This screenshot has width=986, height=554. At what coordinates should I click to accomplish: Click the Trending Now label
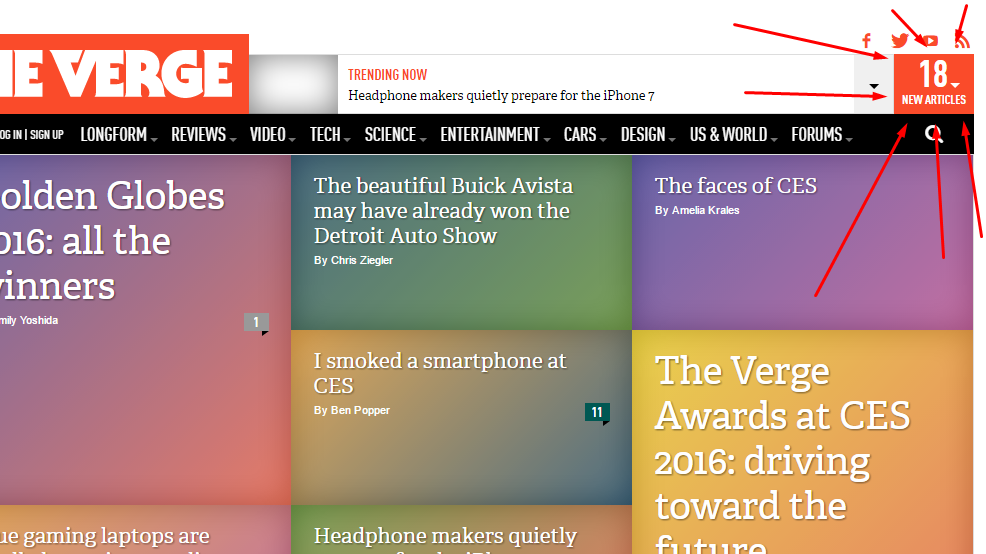tap(387, 75)
